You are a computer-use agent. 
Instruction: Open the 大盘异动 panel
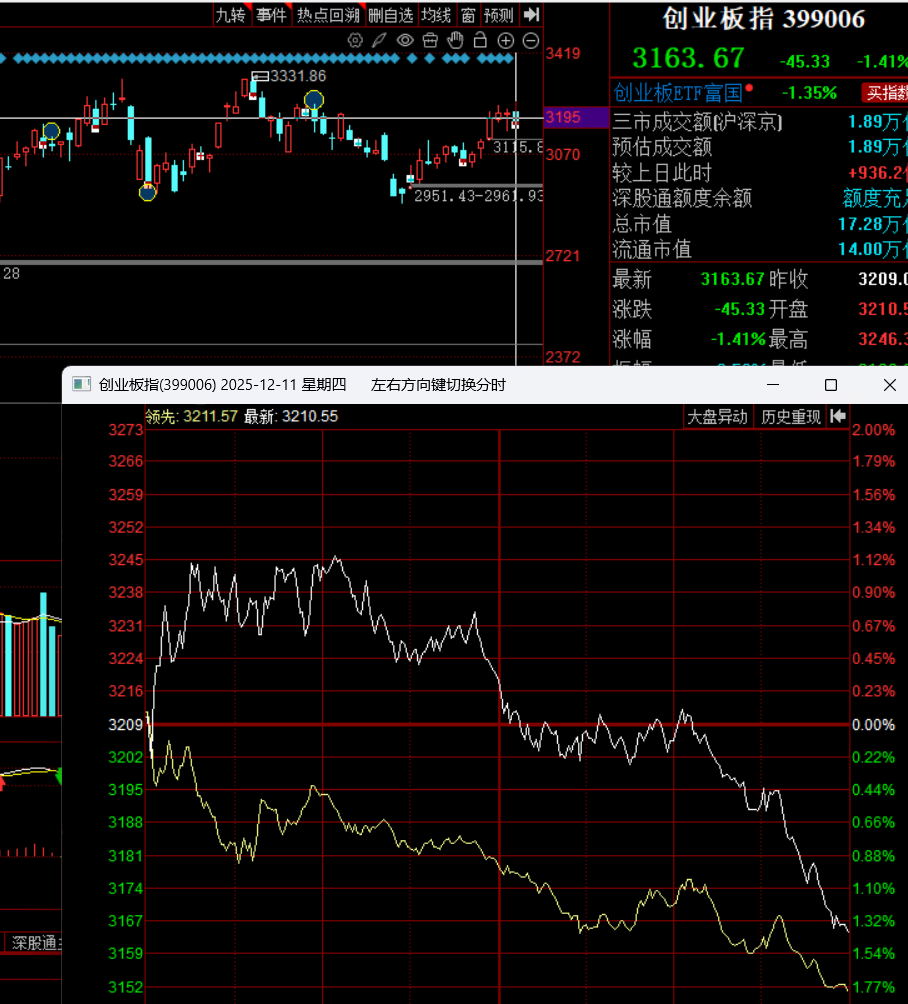717,417
